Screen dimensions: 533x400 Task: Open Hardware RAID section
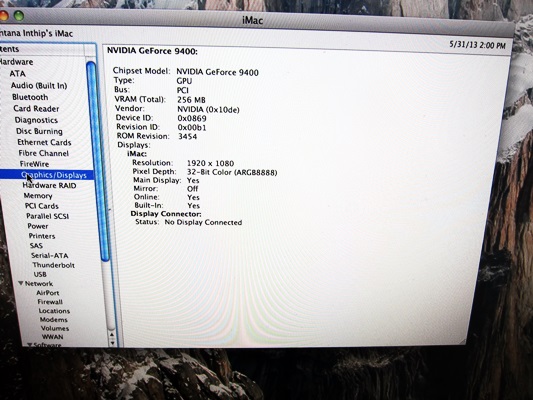[49, 186]
